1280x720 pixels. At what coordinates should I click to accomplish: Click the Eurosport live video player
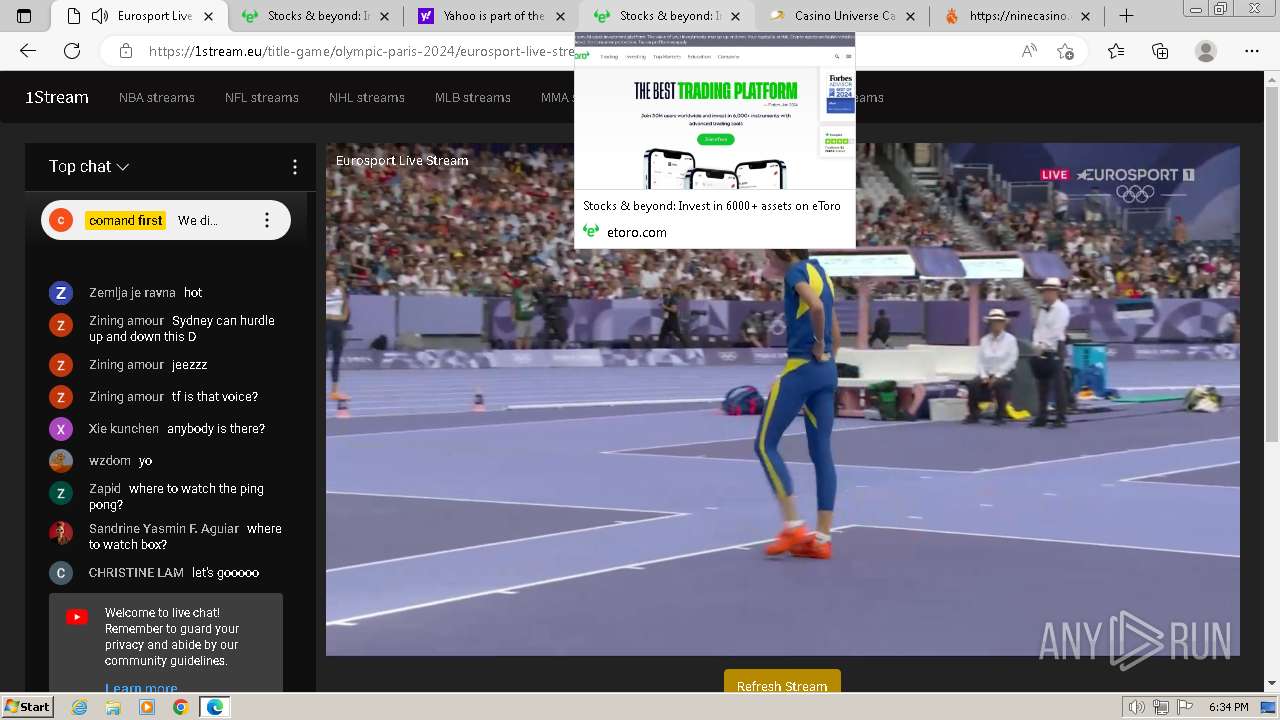[783, 399]
